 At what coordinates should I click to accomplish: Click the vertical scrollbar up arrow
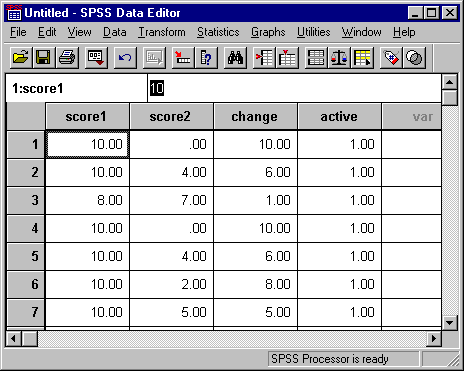[x=450, y=82]
